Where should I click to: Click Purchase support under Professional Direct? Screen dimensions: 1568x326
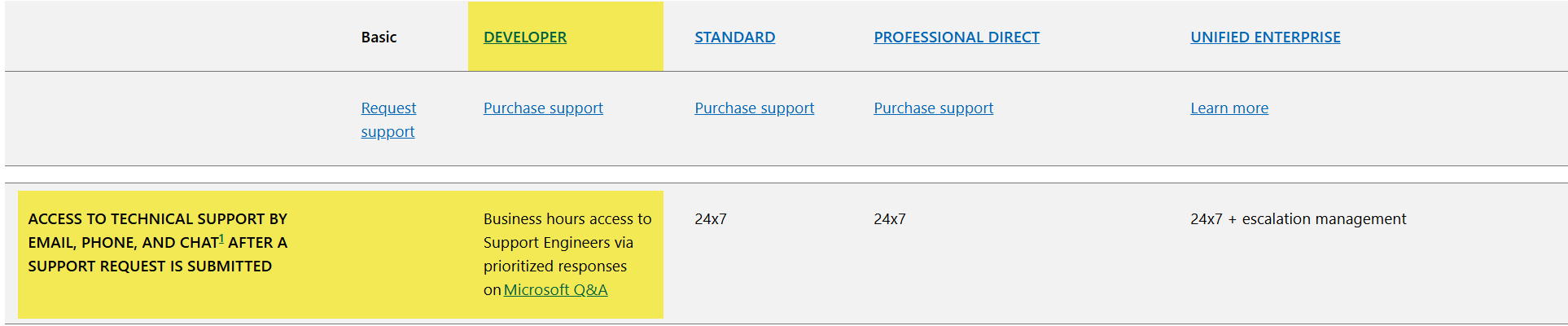933,108
